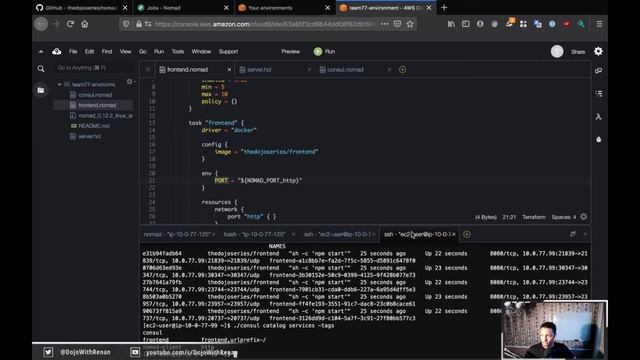The width and height of the screenshot is (640, 360).
Task: Maximize the terminal panel
Action: point(573,234)
